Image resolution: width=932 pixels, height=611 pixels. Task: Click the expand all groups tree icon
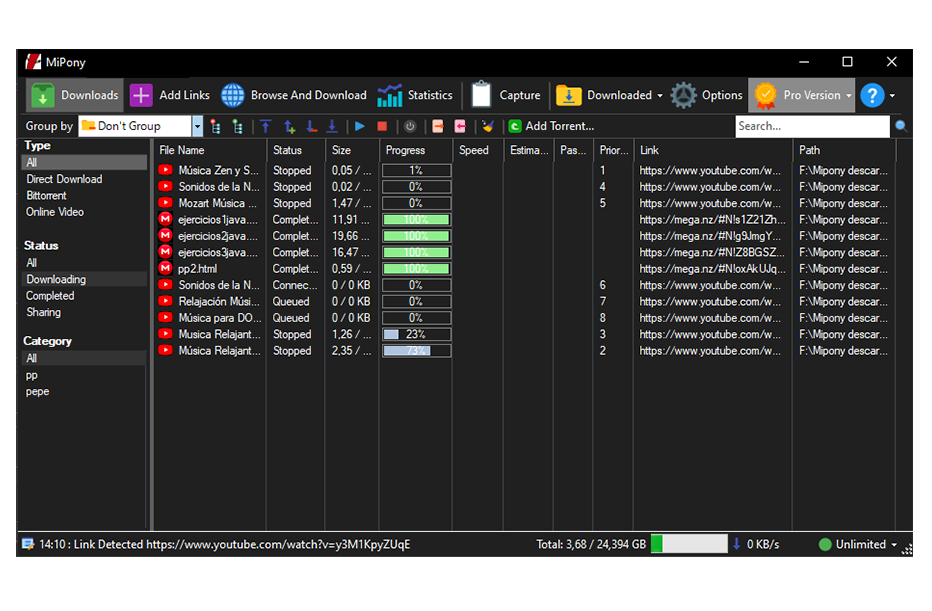237,126
